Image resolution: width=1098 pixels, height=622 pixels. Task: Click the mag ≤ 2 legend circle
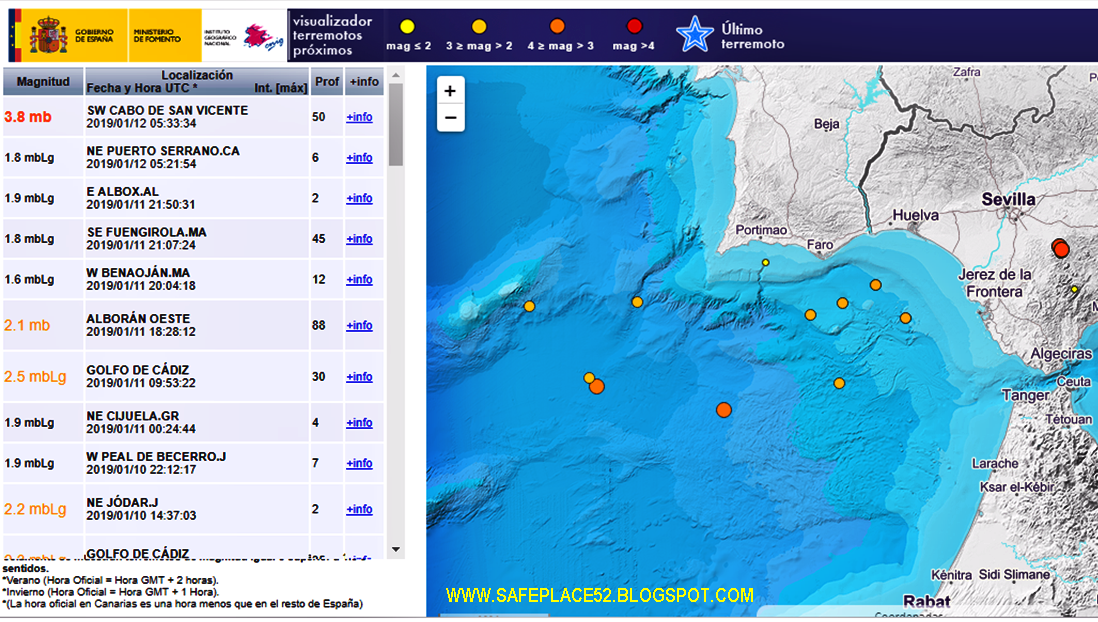click(407, 27)
